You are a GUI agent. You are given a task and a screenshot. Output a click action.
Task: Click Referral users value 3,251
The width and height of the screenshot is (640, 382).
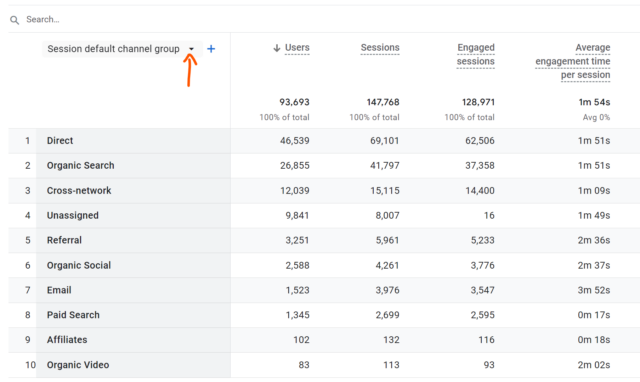[297, 240]
